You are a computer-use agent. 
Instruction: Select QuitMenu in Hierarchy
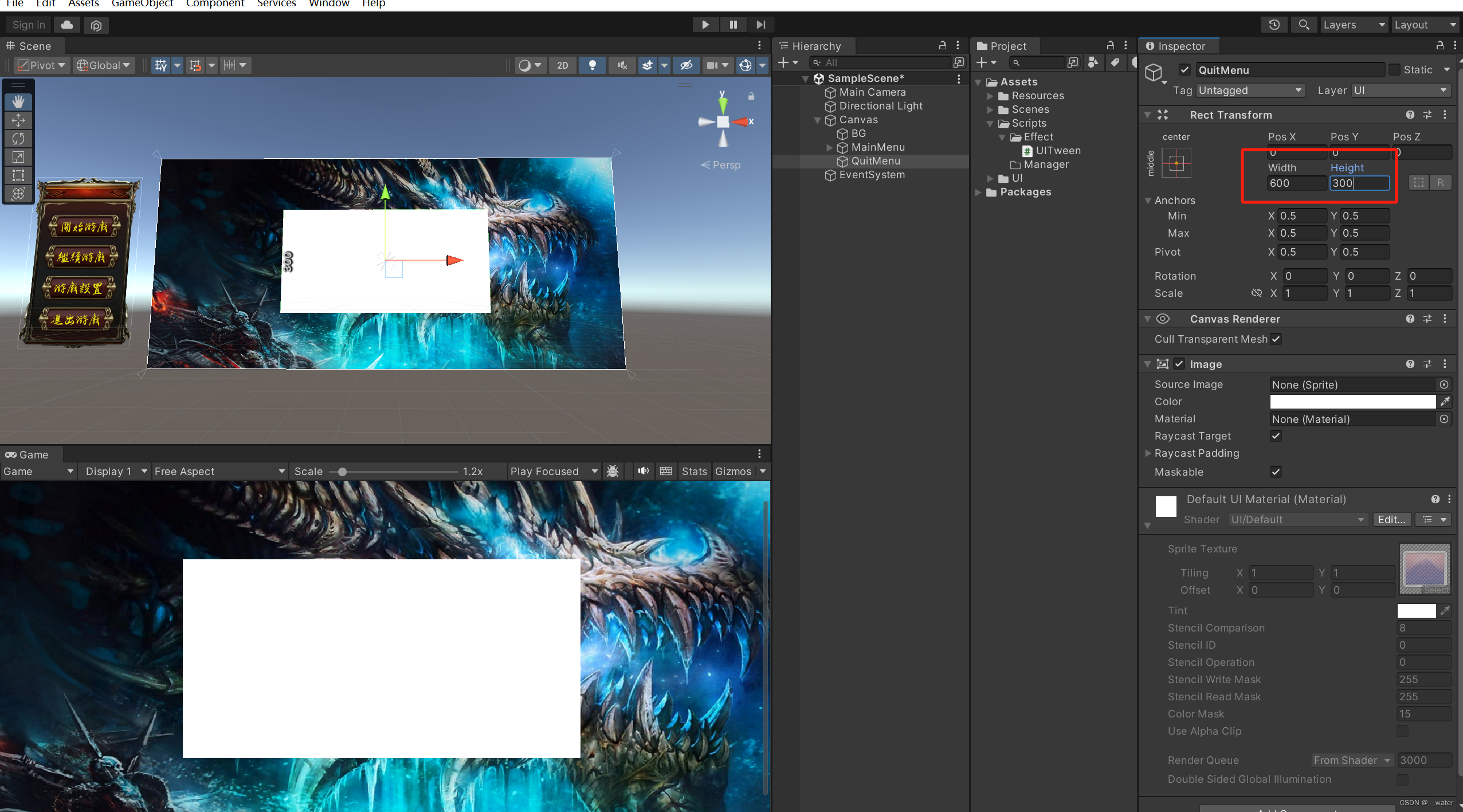point(876,161)
